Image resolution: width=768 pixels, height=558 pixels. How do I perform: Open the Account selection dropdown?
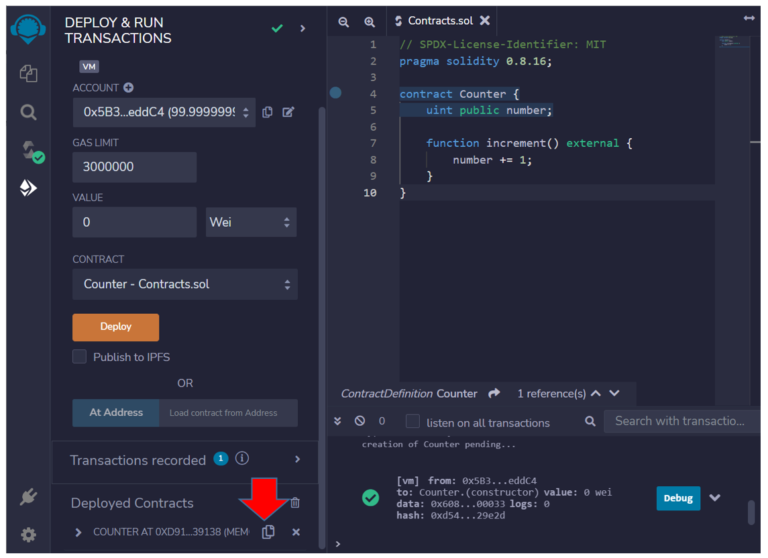coord(164,112)
